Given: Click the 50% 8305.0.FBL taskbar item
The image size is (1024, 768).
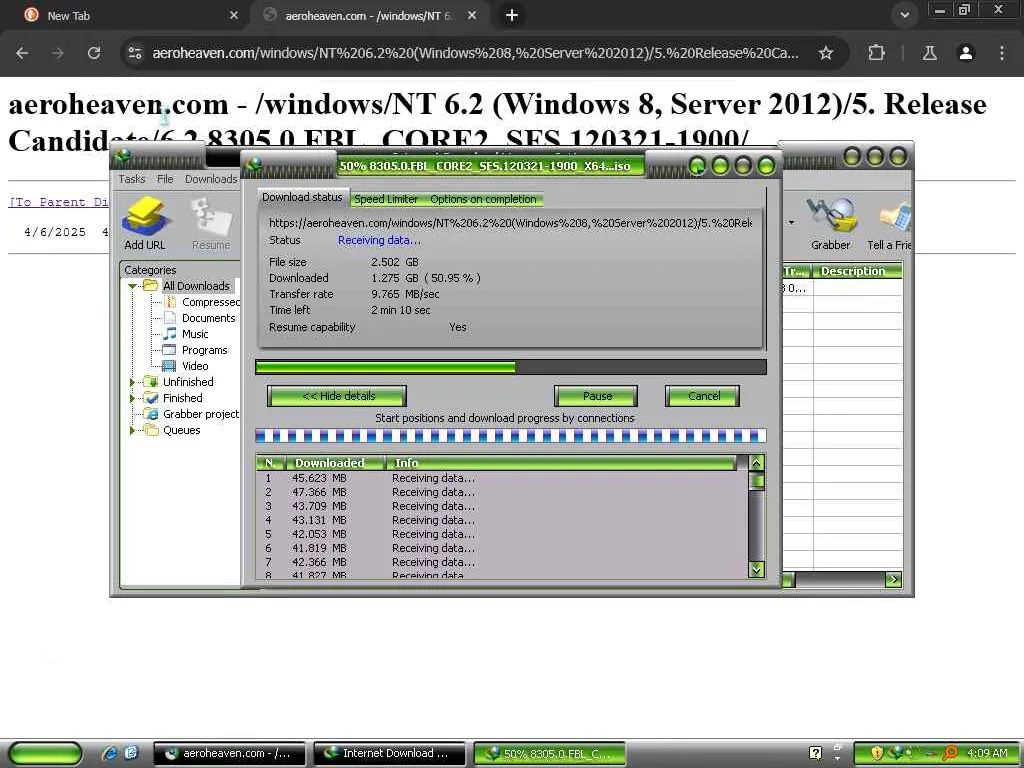Looking at the screenshot, I should pyautogui.click(x=549, y=753).
